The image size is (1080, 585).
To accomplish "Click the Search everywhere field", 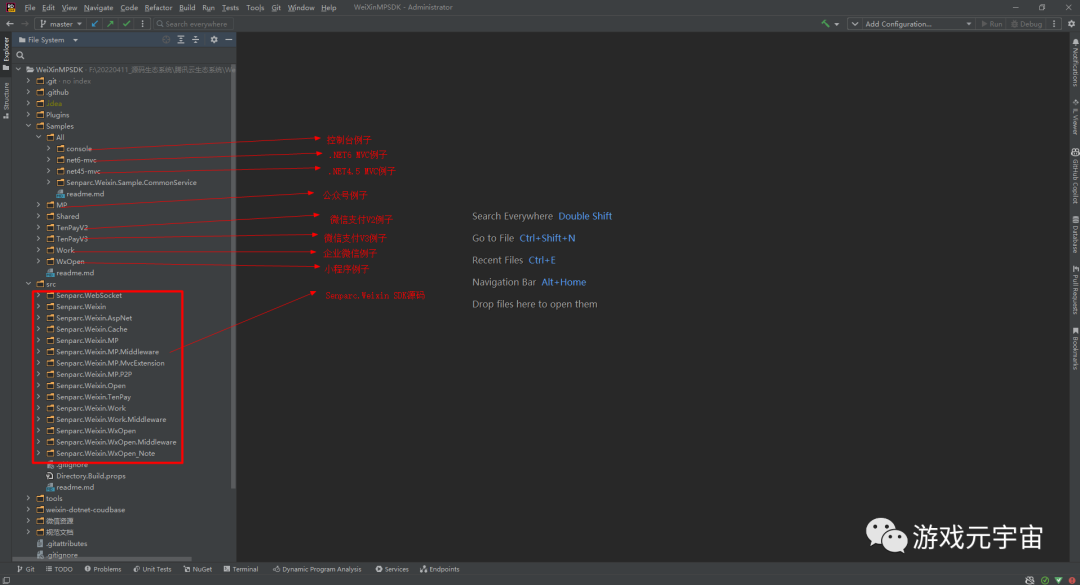I will point(193,23).
